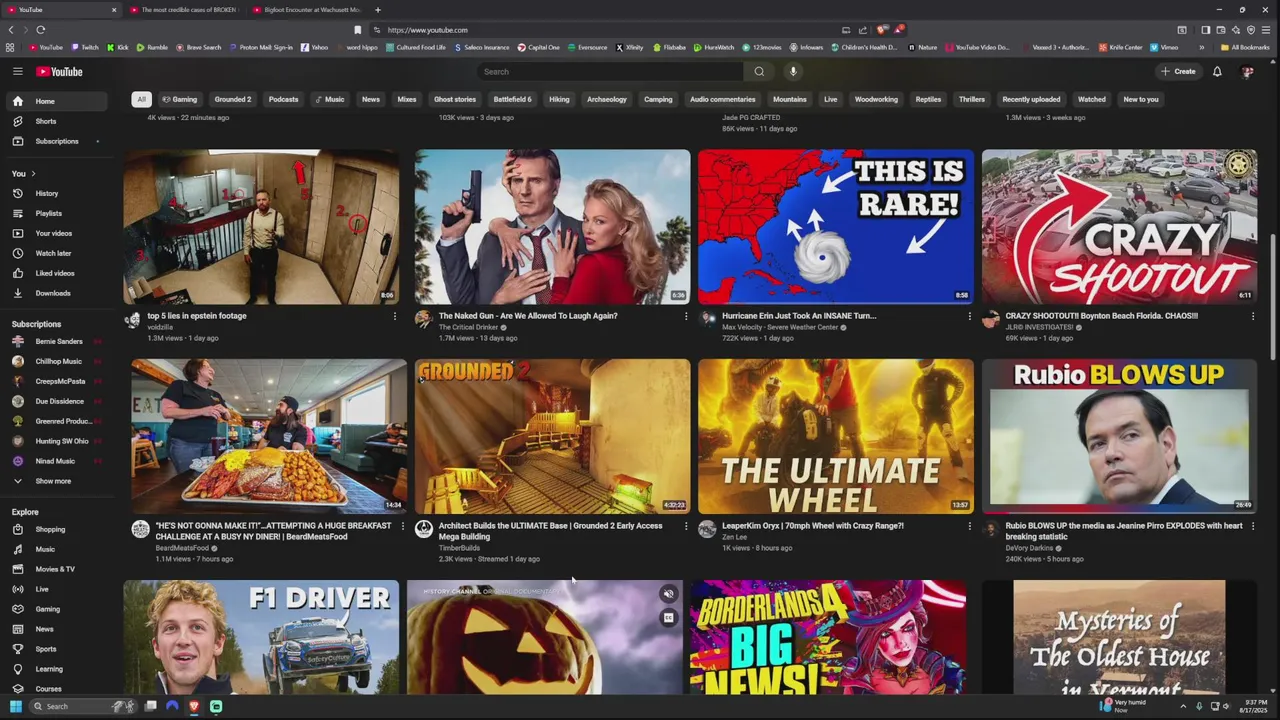Click the Create button
This screenshot has width=1280, height=720.
(x=1178, y=71)
